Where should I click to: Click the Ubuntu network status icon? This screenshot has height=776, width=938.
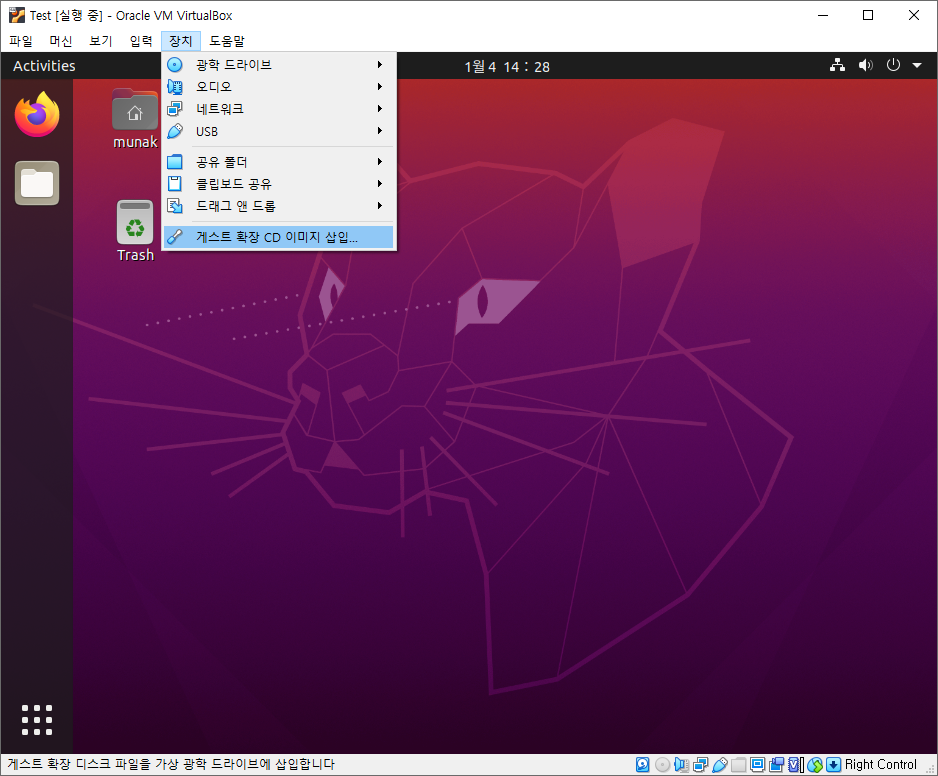(x=838, y=65)
